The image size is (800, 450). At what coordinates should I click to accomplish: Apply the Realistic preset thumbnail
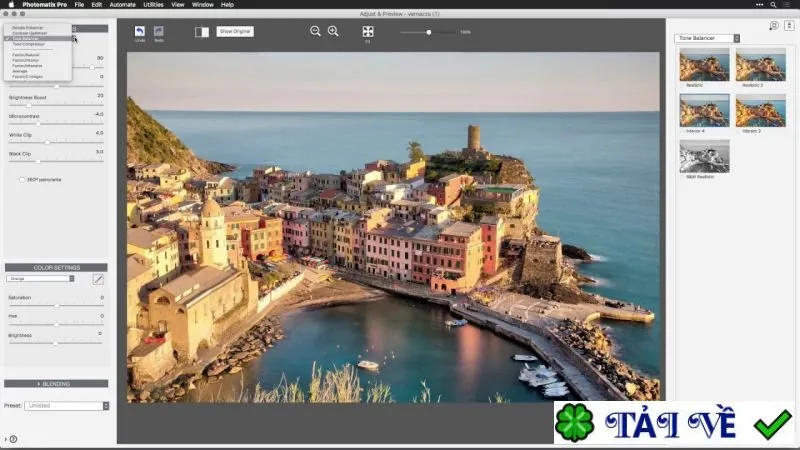click(x=704, y=65)
